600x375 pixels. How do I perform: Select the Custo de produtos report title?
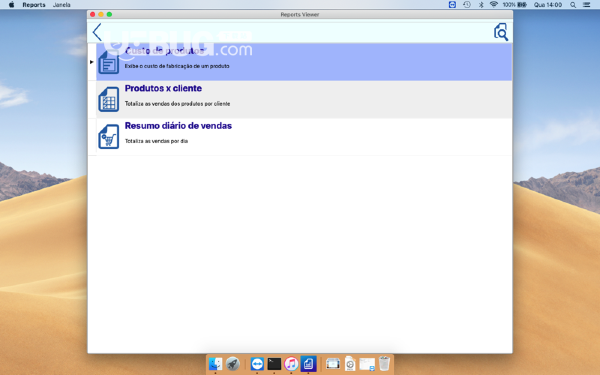point(166,51)
